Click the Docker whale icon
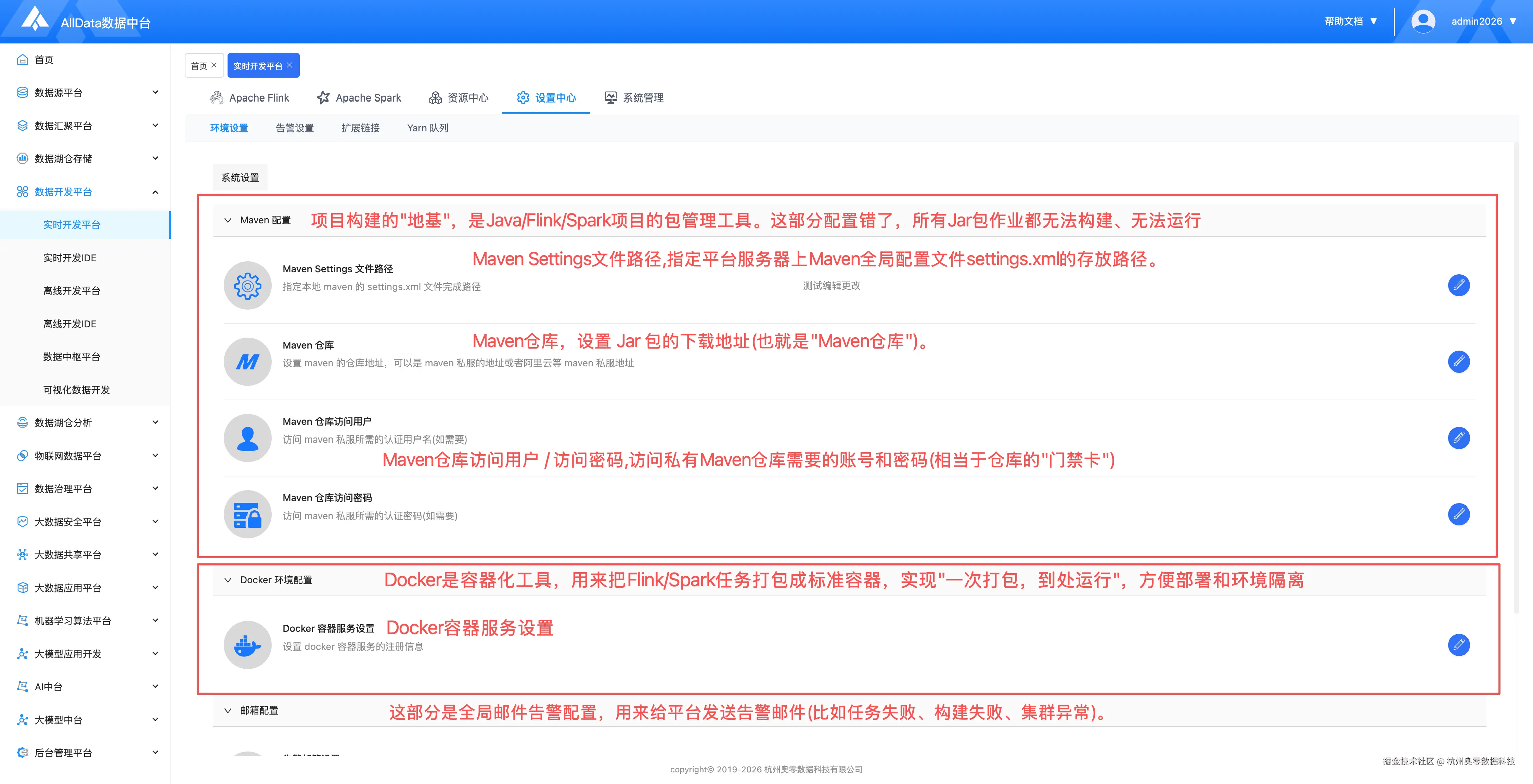 (x=247, y=645)
